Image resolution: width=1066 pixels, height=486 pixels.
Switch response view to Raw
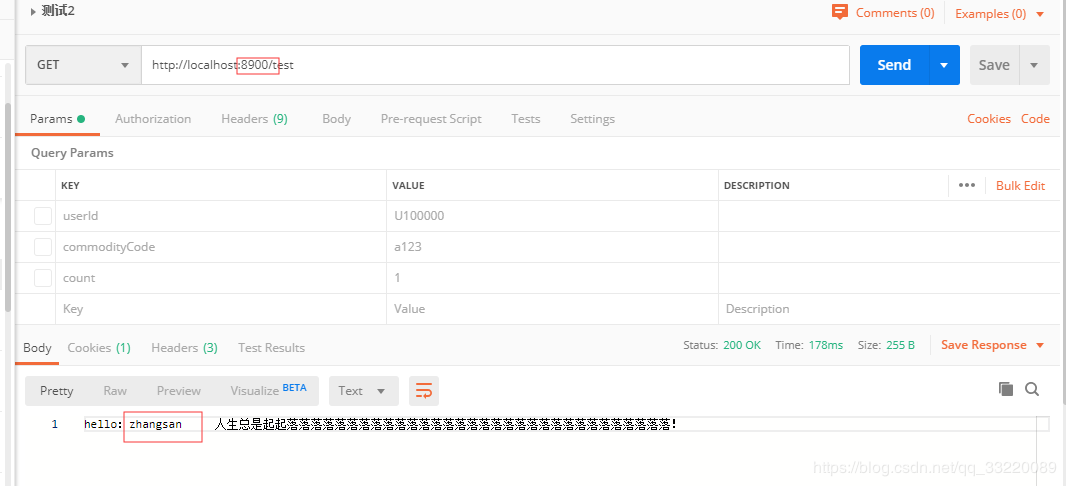(x=115, y=391)
